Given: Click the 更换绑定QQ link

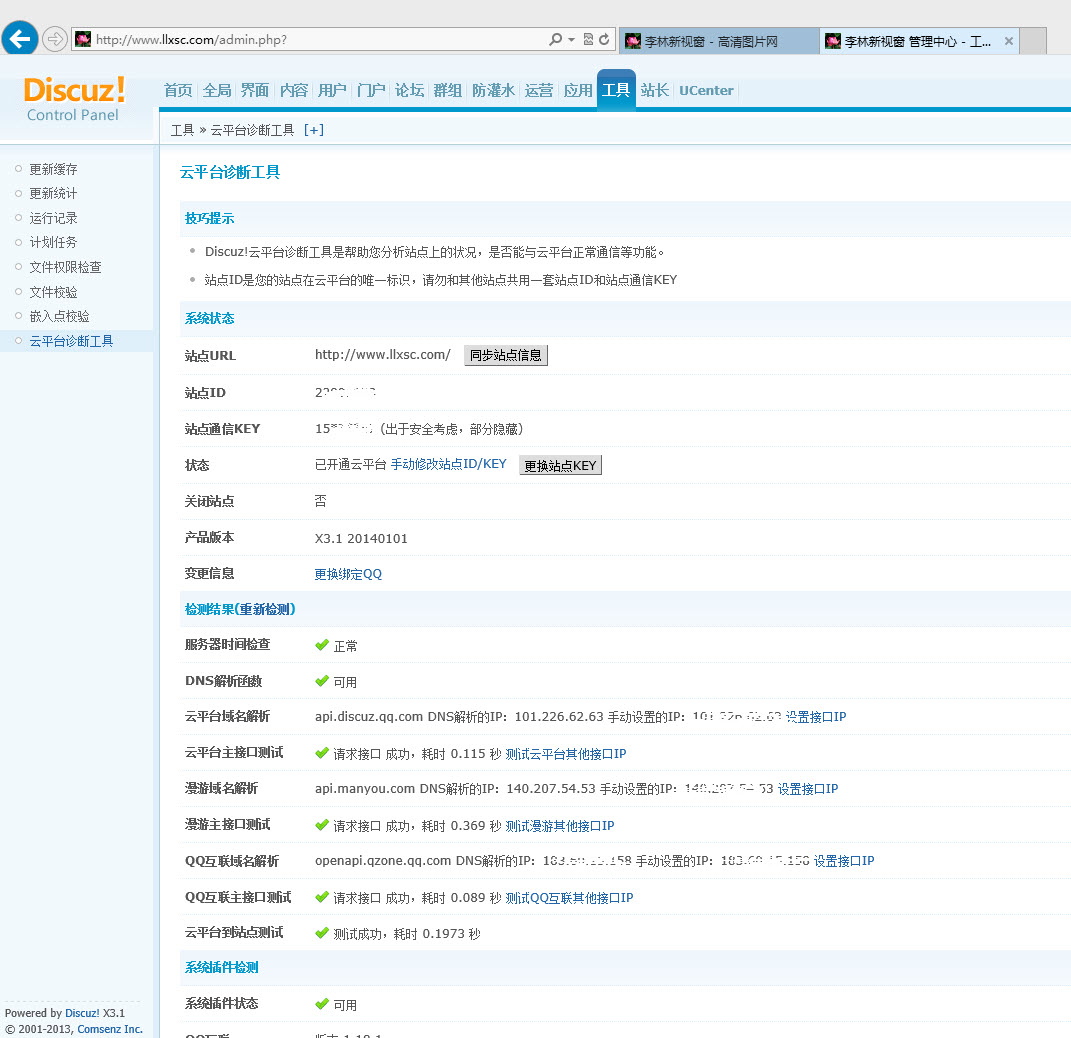Looking at the screenshot, I should [348, 574].
